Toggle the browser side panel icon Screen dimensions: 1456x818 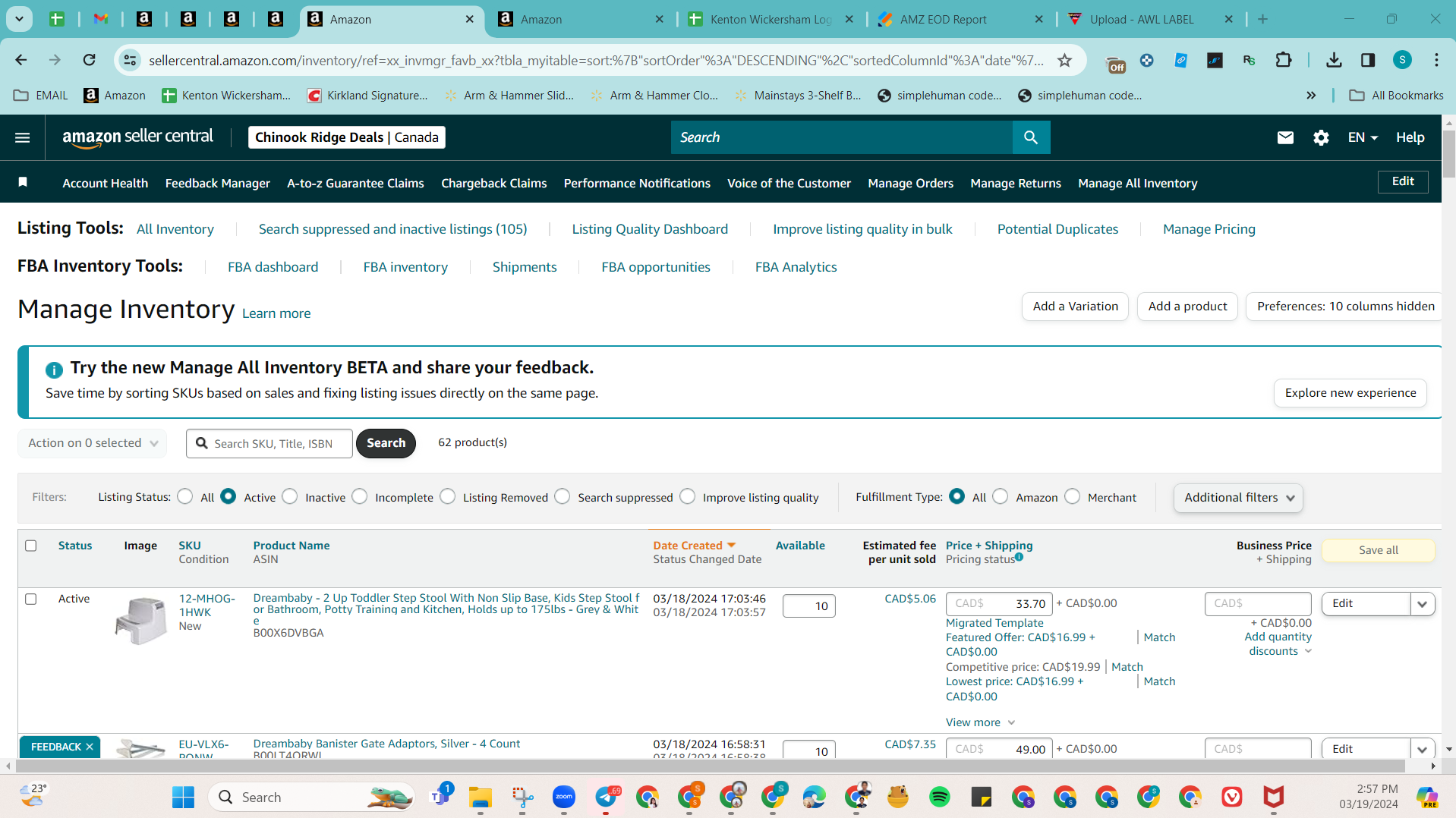(x=1368, y=60)
